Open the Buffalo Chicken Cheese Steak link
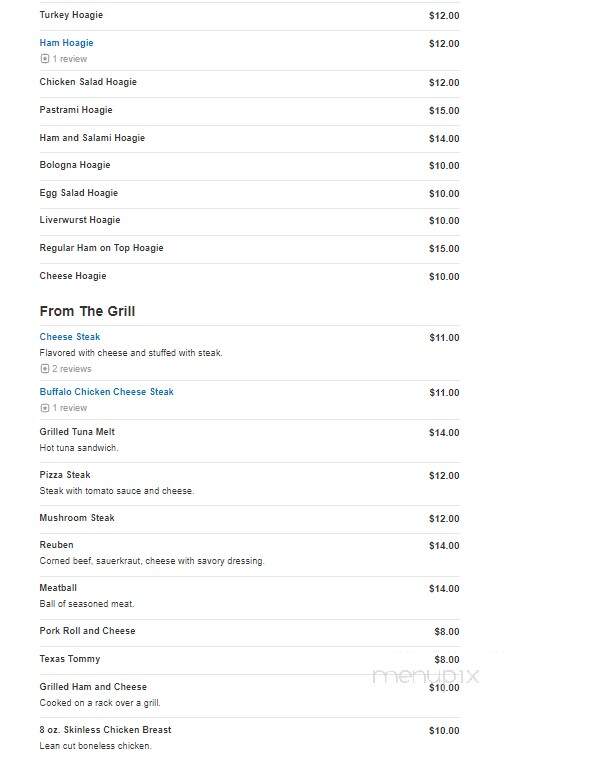The width and height of the screenshot is (605, 759). click(x=106, y=392)
